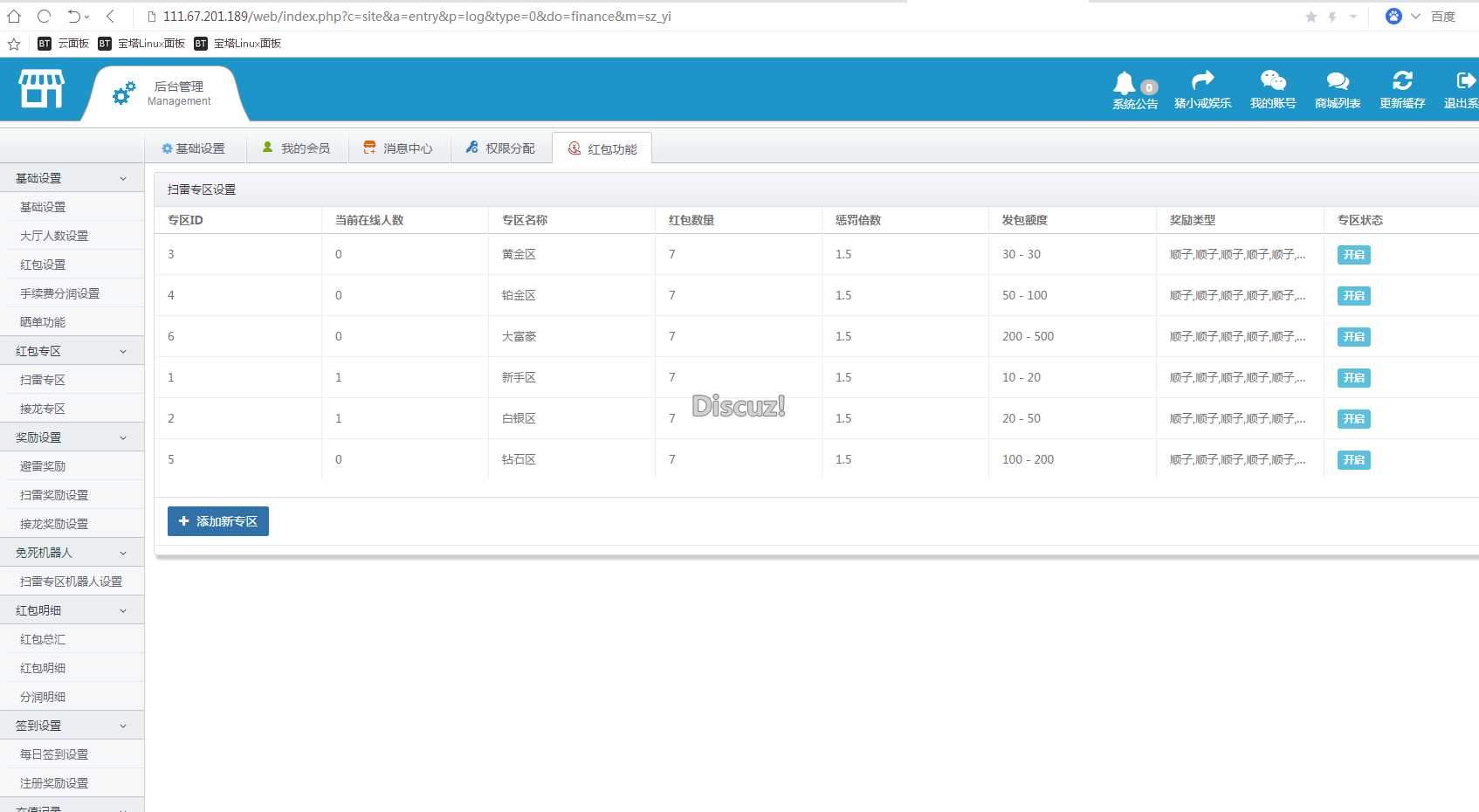Click the 退出系统 logout icon
This screenshot has width=1479, height=812.
point(1467,80)
